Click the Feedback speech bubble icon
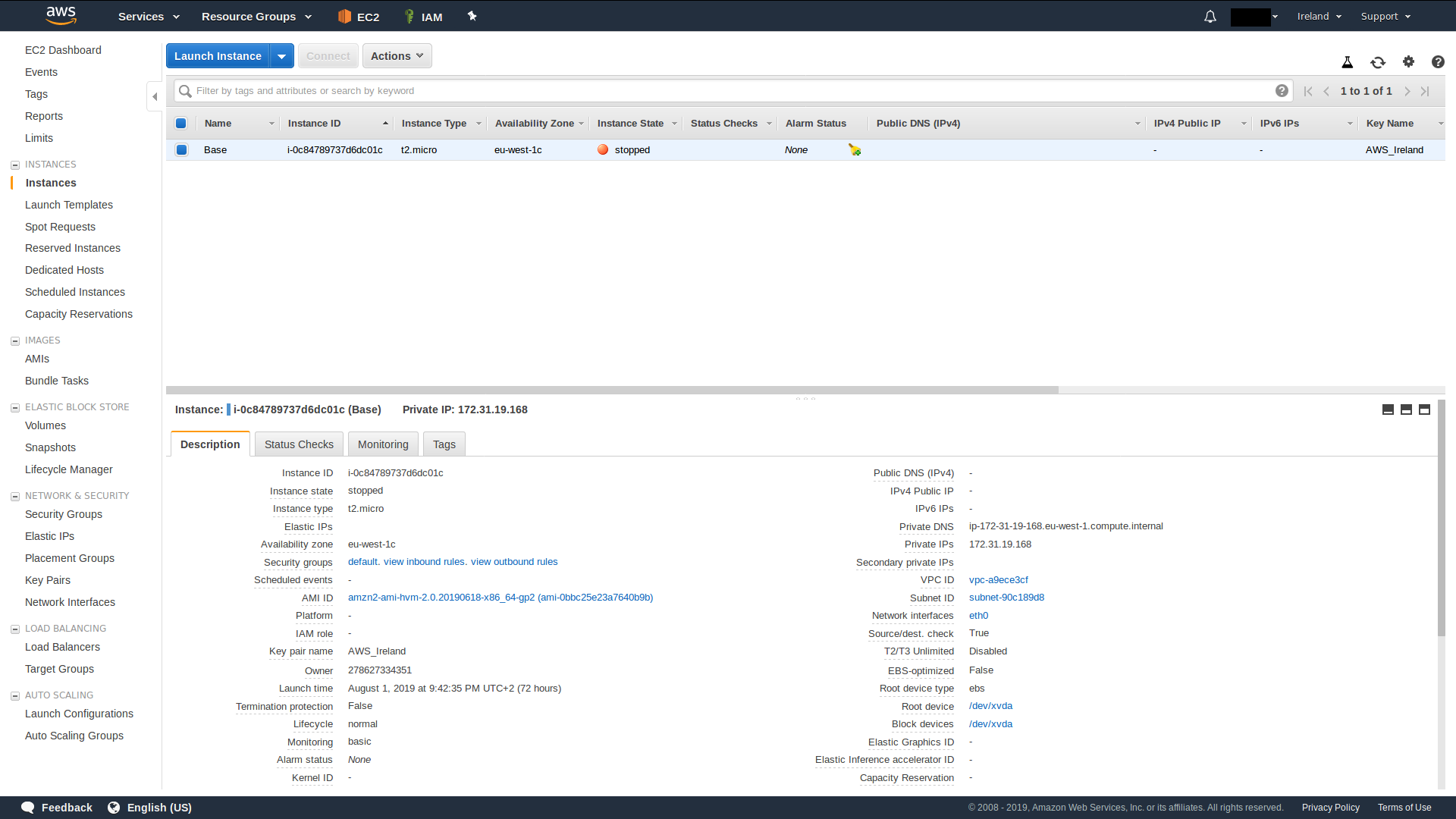Viewport: 1456px width, 819px height. (28, 808)
